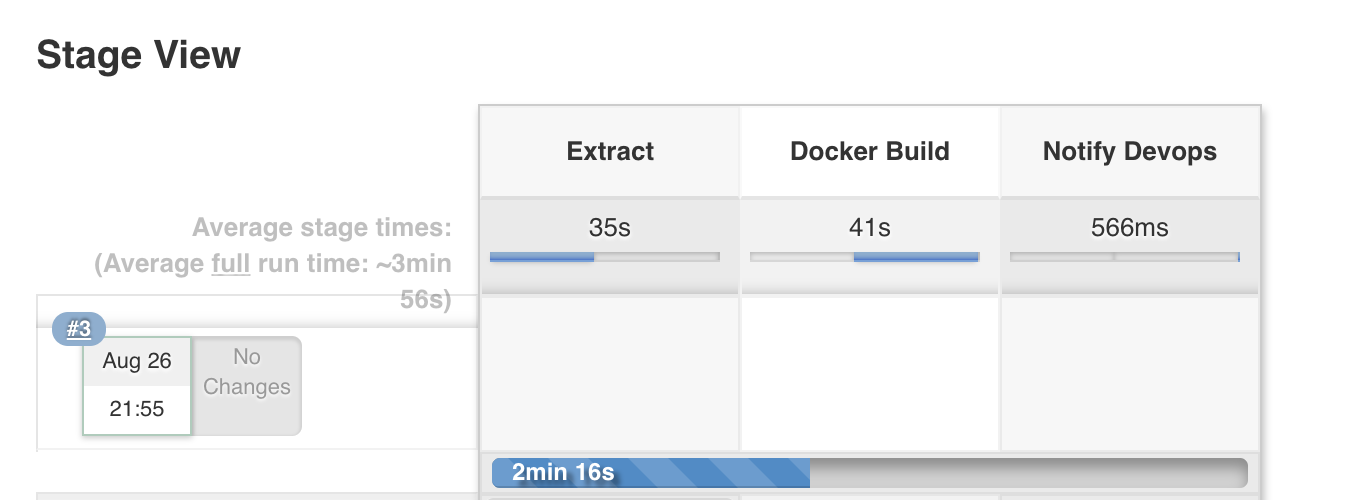The width and height of the screenshot is (1360, 500).
Task: Open build #3 Extract stage cell
Action: coord(610,374)
